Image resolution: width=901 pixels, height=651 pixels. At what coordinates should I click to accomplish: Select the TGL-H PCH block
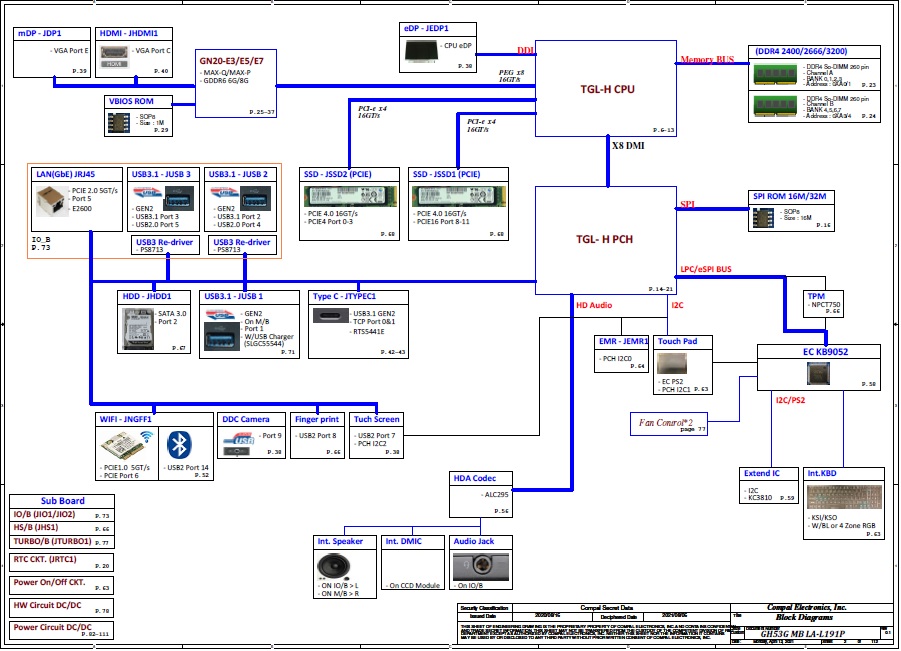606,239
